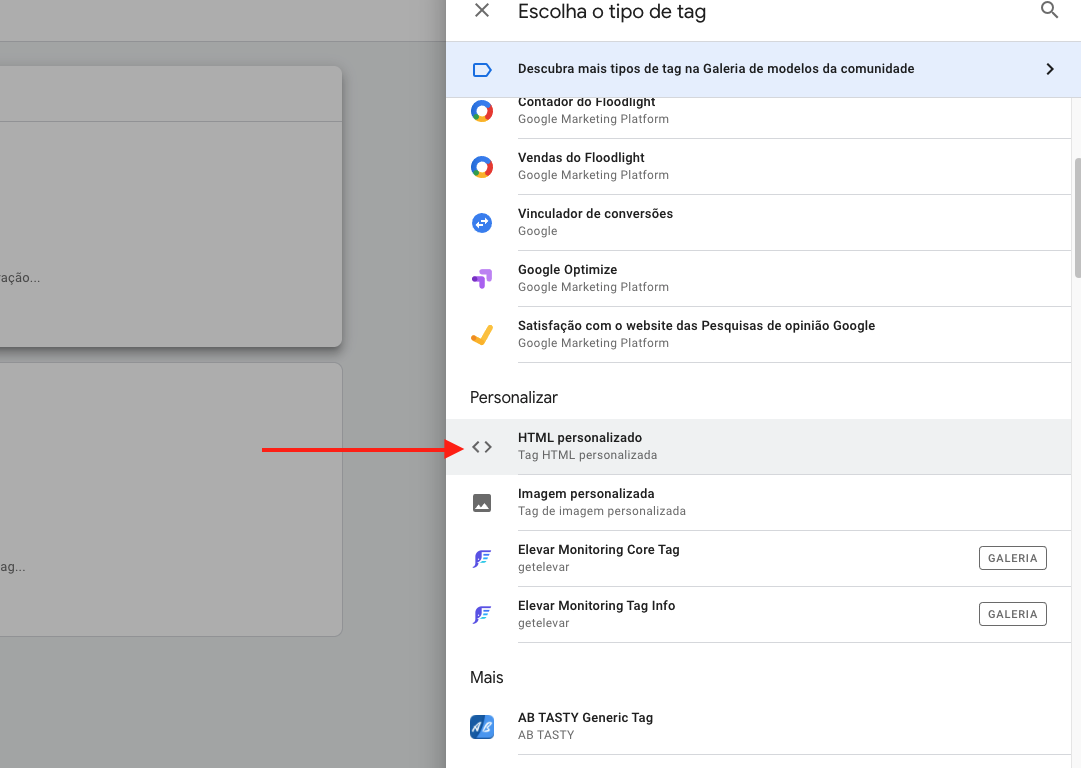Image resolution: width=1081 pixels, height=768 pixels.
Task: Click the orange checkmark survey icon
Action: (482, 334)
